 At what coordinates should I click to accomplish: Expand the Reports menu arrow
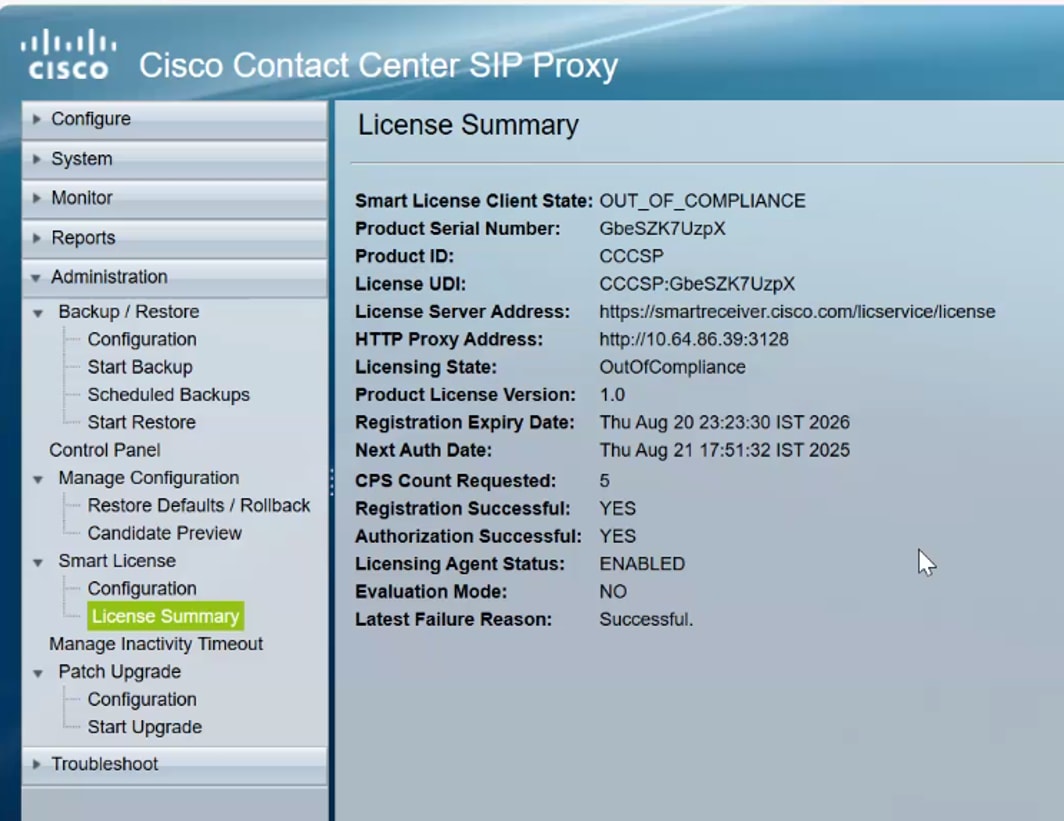pos(37,238)
